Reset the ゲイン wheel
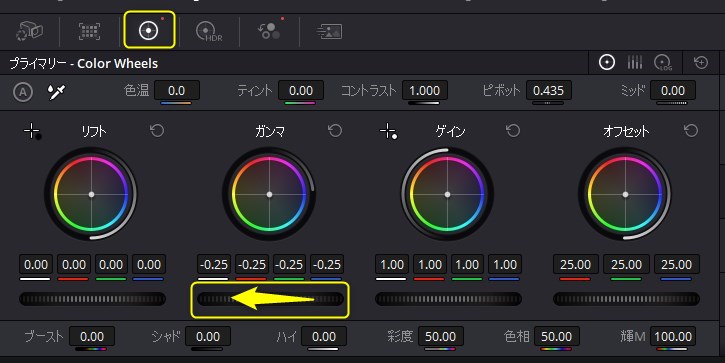Image resolution: width=725 pixels, height=363 pixels. tap(513, 131)
